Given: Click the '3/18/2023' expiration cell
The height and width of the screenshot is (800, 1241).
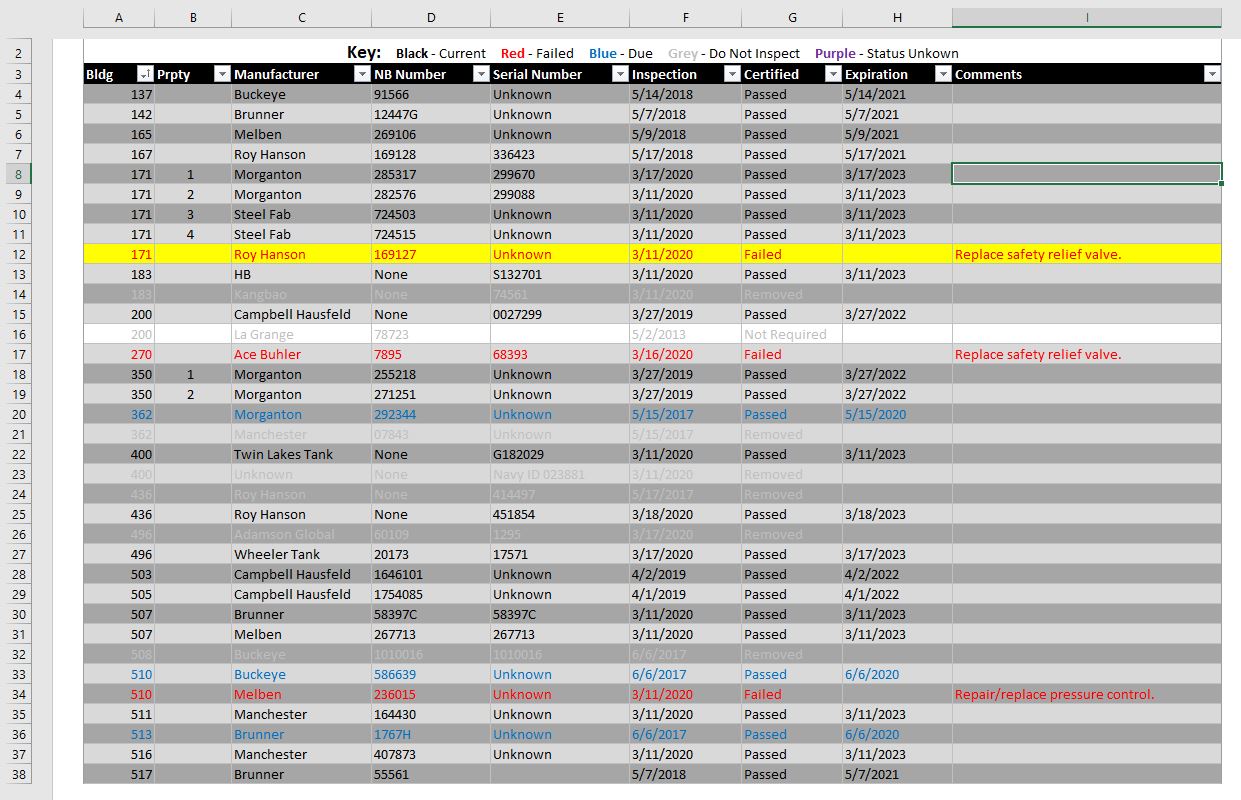Looking at the screenshot, I should click(x=897, y=514).
